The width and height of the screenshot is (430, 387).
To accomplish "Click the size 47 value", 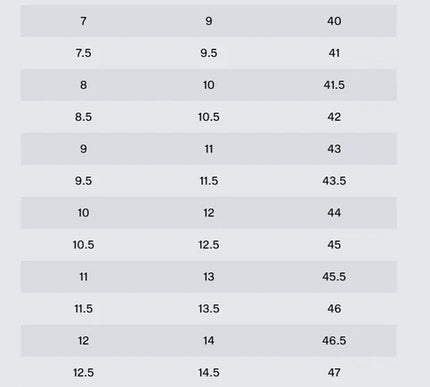I will [x=334, y=372].
